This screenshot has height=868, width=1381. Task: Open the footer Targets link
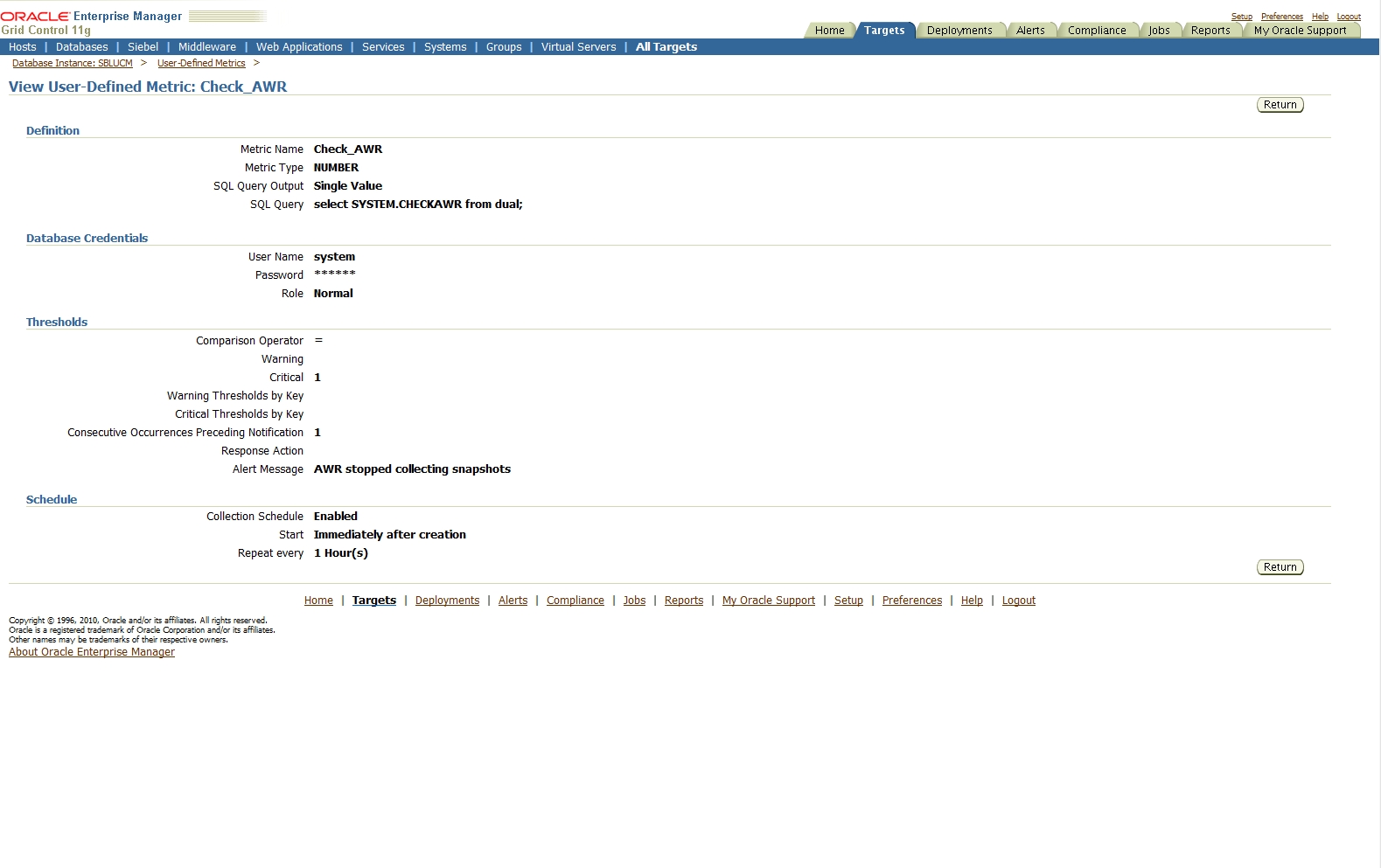[x=374, y=601]
